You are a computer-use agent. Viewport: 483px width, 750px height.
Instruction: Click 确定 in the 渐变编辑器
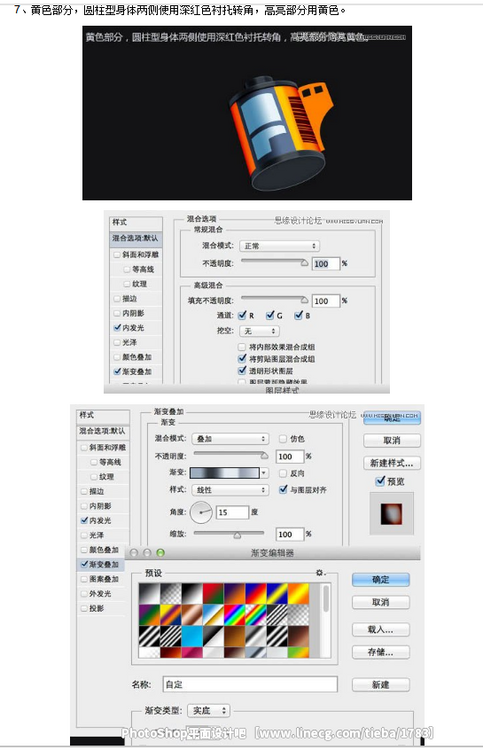click(x=381, y=580)
